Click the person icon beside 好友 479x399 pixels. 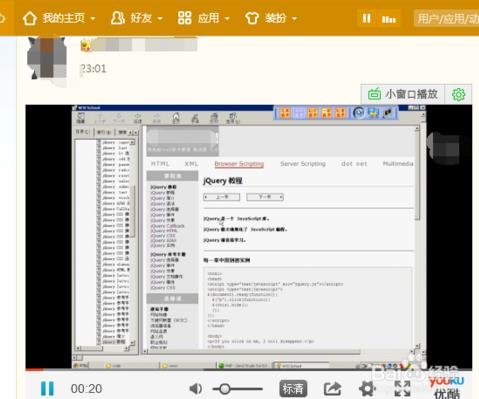118,18
